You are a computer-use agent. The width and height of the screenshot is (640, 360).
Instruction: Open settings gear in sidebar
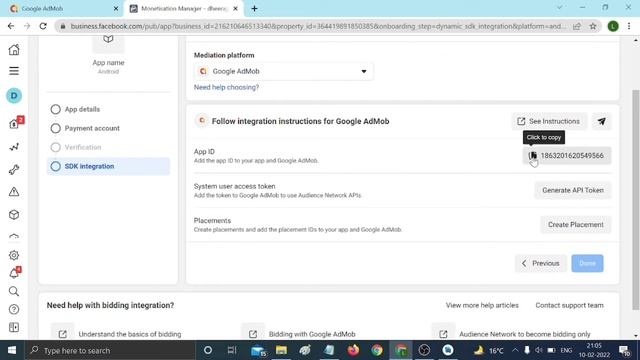point(14,255)
